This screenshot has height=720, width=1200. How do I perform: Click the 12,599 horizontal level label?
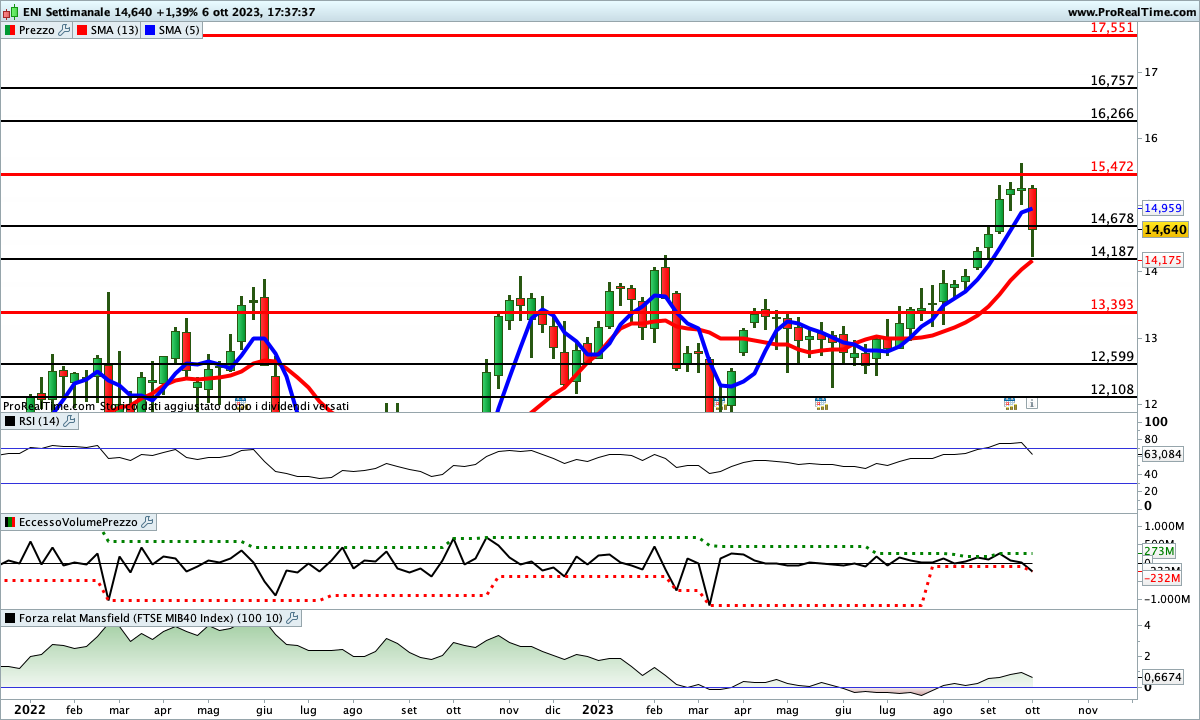1112,356
